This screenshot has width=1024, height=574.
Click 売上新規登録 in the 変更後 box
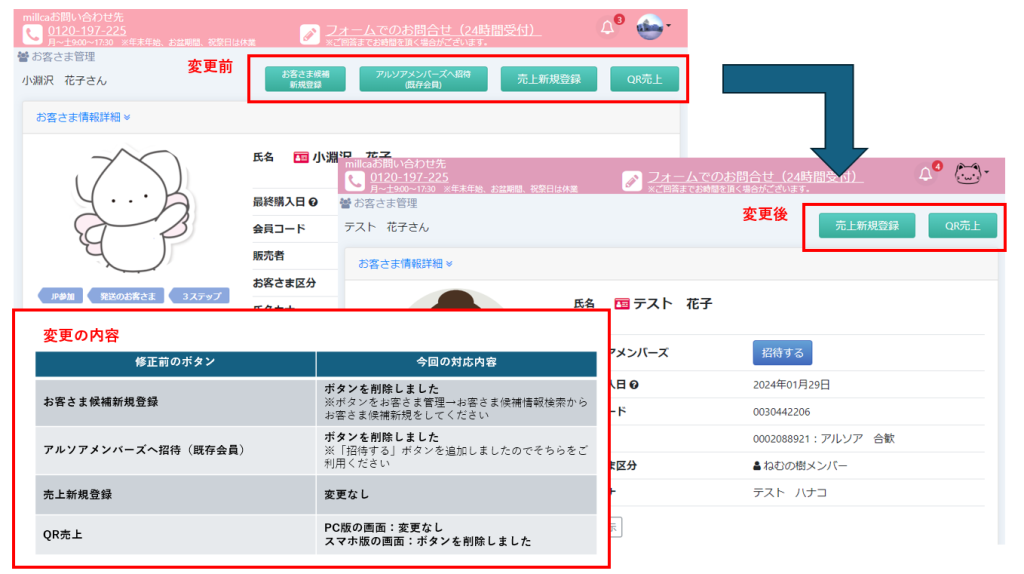867,226
